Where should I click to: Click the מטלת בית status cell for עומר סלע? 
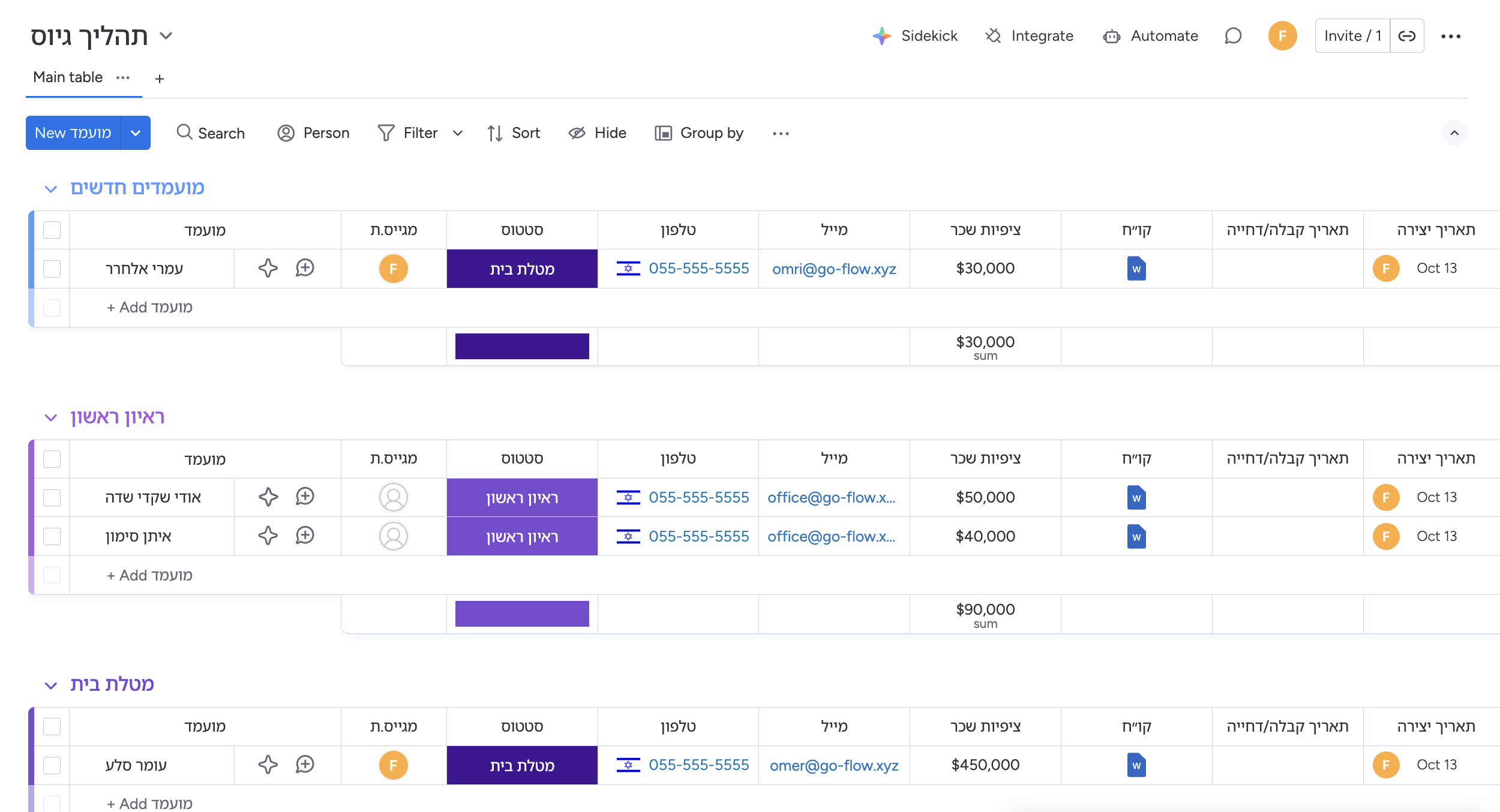tap(522, 765)
